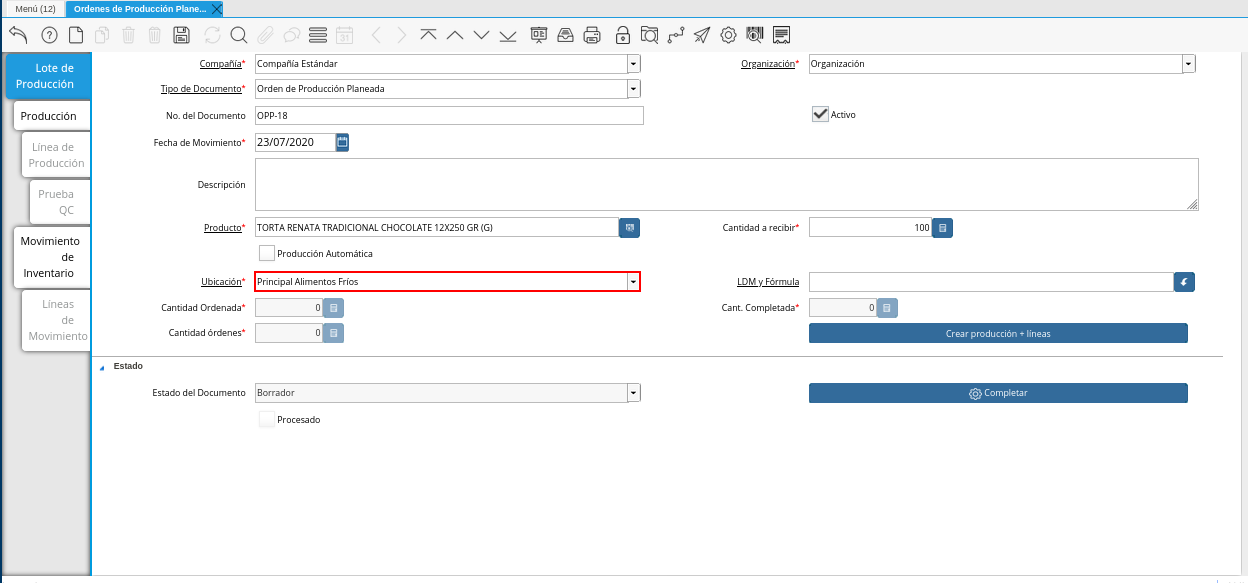The width and height of the screenshot is (1248, 583).
Task: Click the print icon in toolbar
Action: 592,35
